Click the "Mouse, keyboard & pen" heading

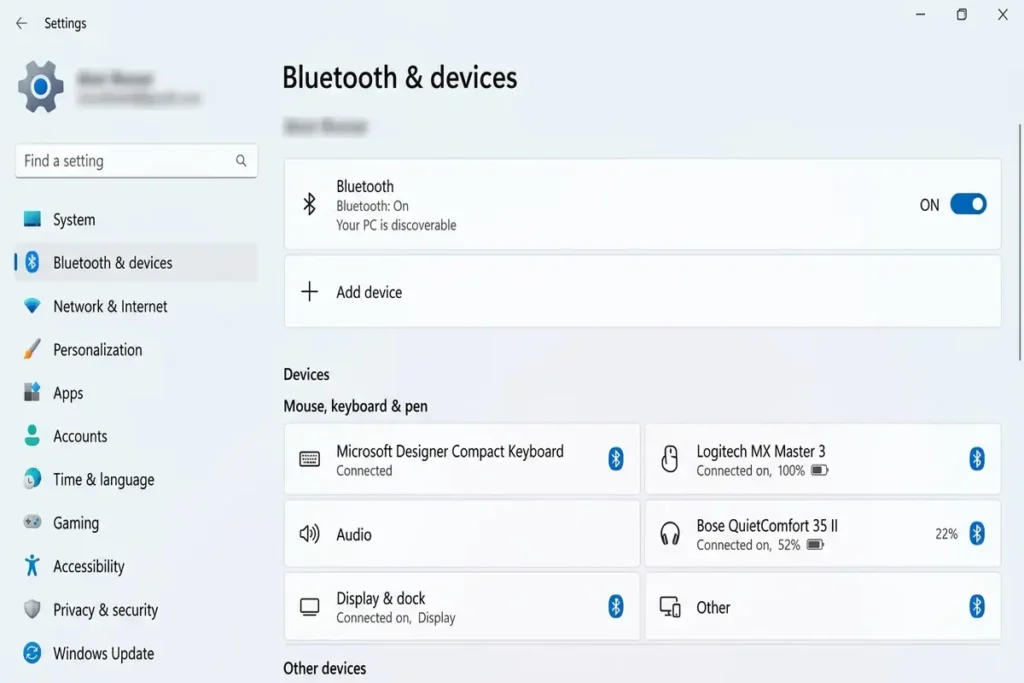pyautogui.click(x=355, y=406)
